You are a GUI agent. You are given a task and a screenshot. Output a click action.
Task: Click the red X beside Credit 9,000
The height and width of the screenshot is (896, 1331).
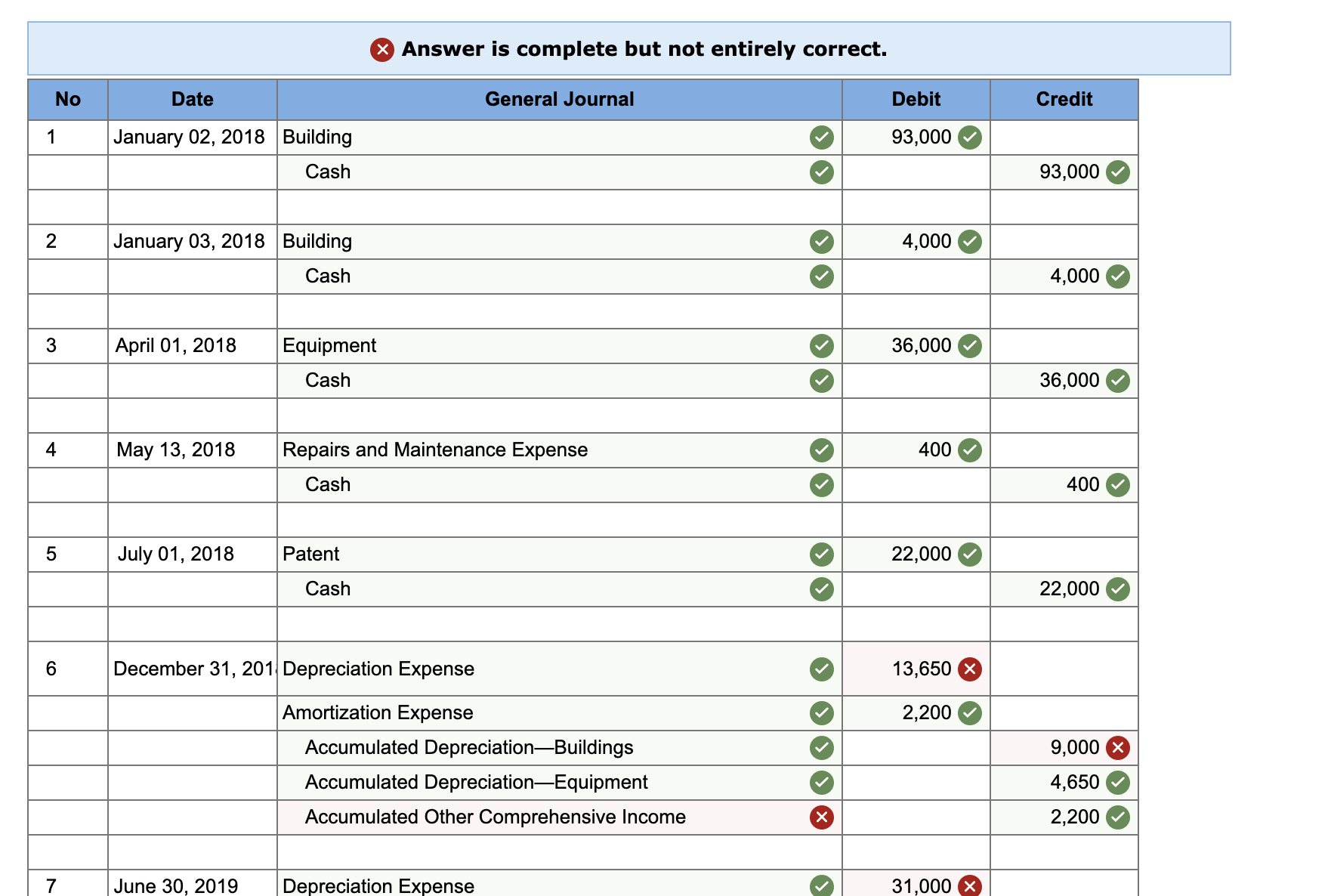point(1118,748)
